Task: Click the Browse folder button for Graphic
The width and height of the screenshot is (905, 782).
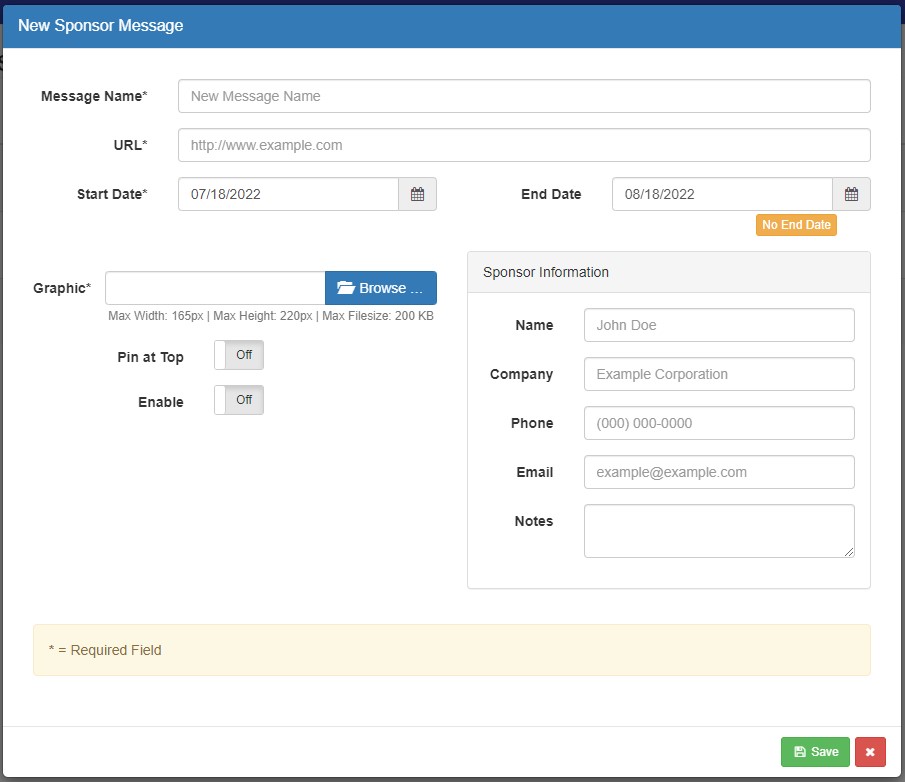Action: (380, 288)
